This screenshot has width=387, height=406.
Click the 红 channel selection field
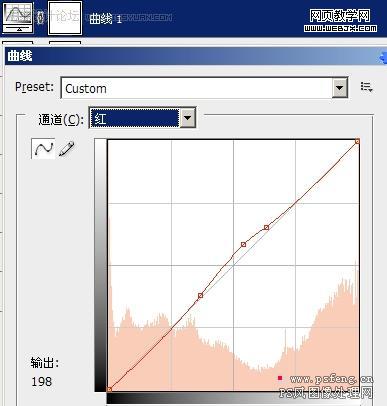135,118
